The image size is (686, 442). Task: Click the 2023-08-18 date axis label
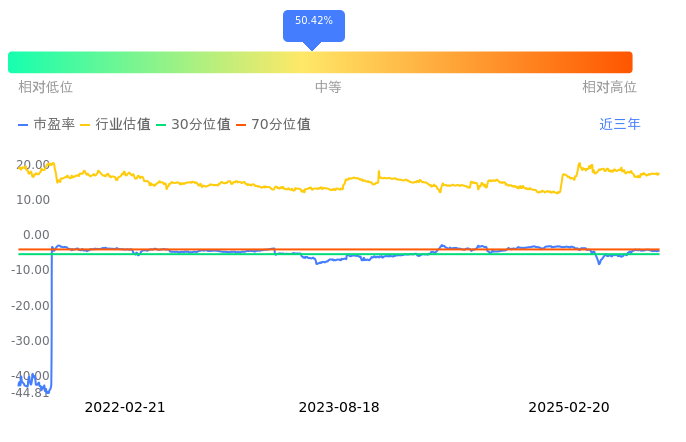click(339, 407)
